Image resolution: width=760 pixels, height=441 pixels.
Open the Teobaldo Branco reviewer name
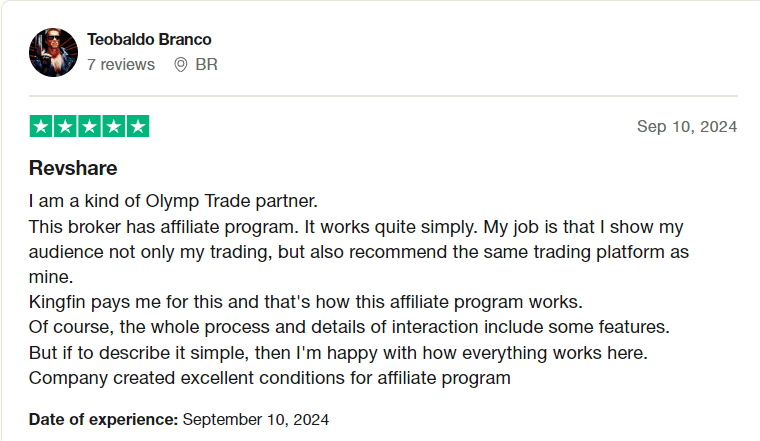149,39
